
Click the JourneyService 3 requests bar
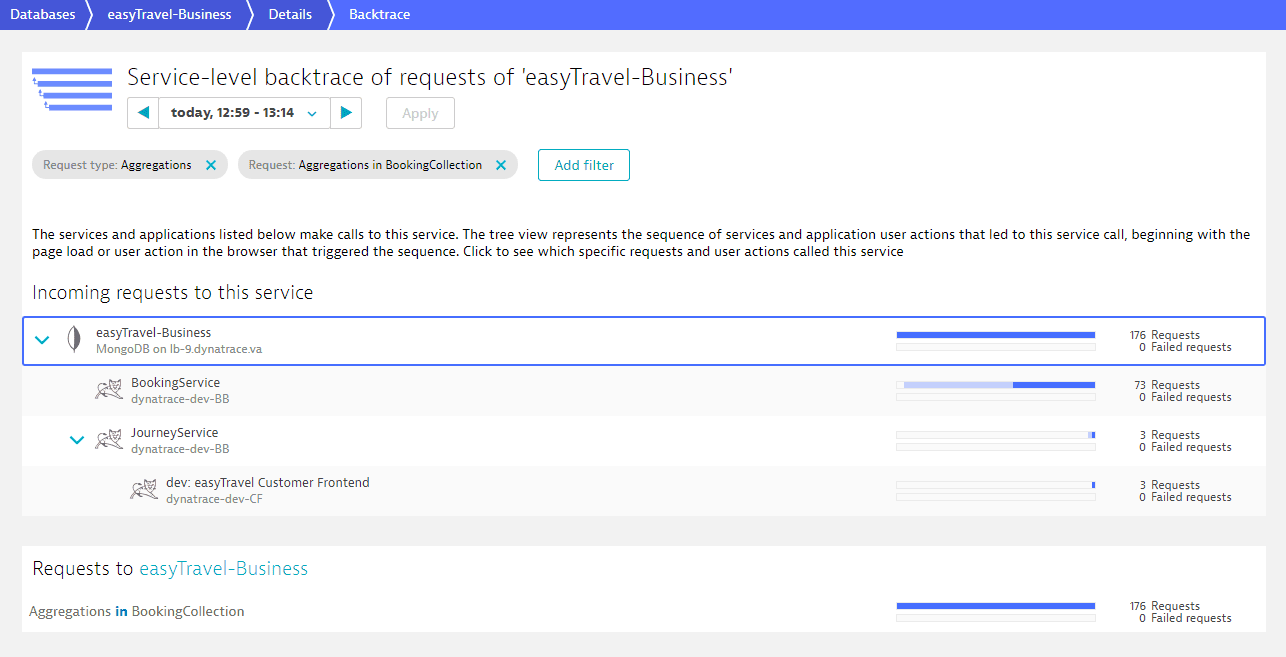[996, 435]
